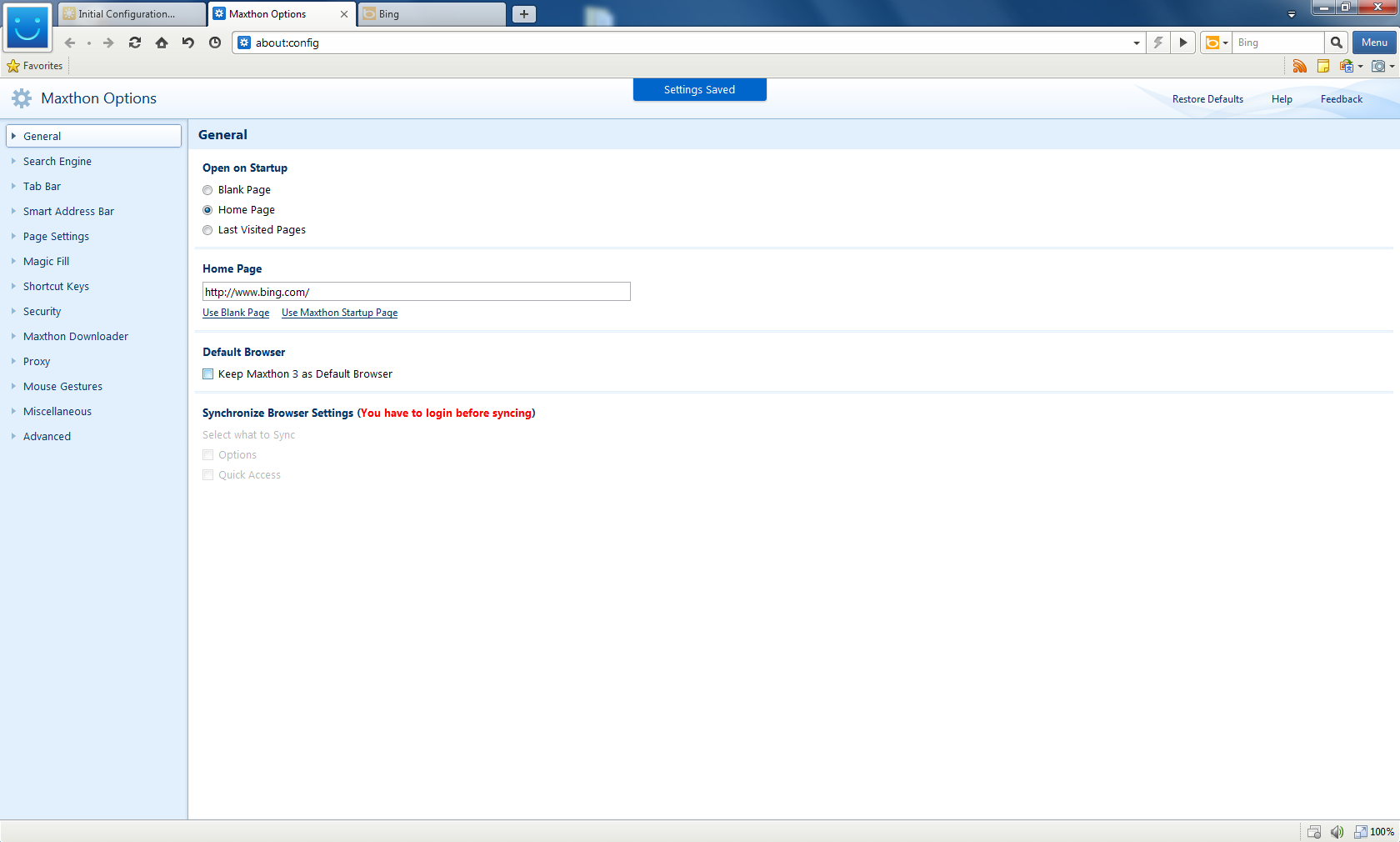Viewport: 1400px width, 842px height.
Task: Click the Home Page URL input field
Action: 416,292
